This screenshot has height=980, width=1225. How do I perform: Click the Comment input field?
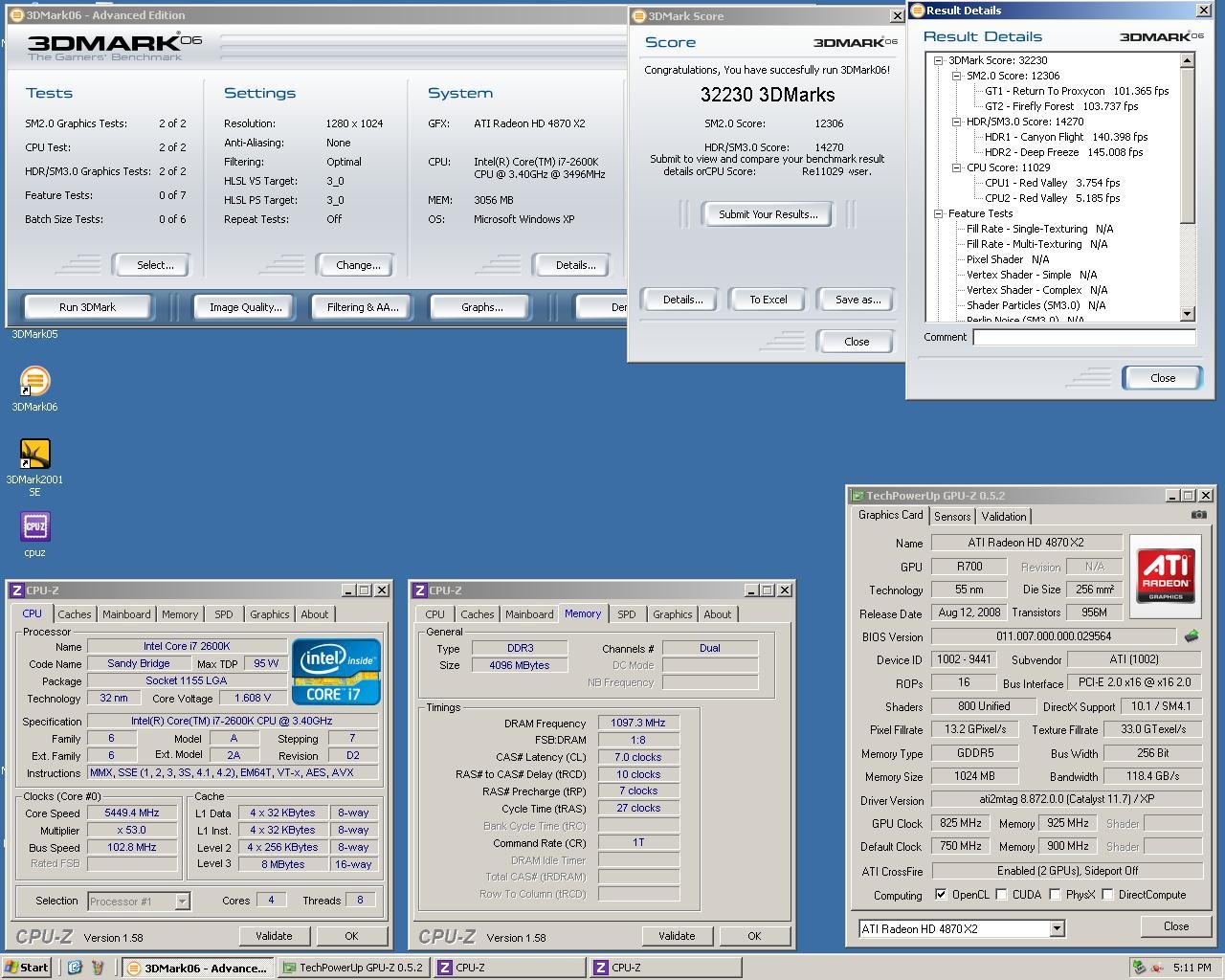click(1083, 337)
